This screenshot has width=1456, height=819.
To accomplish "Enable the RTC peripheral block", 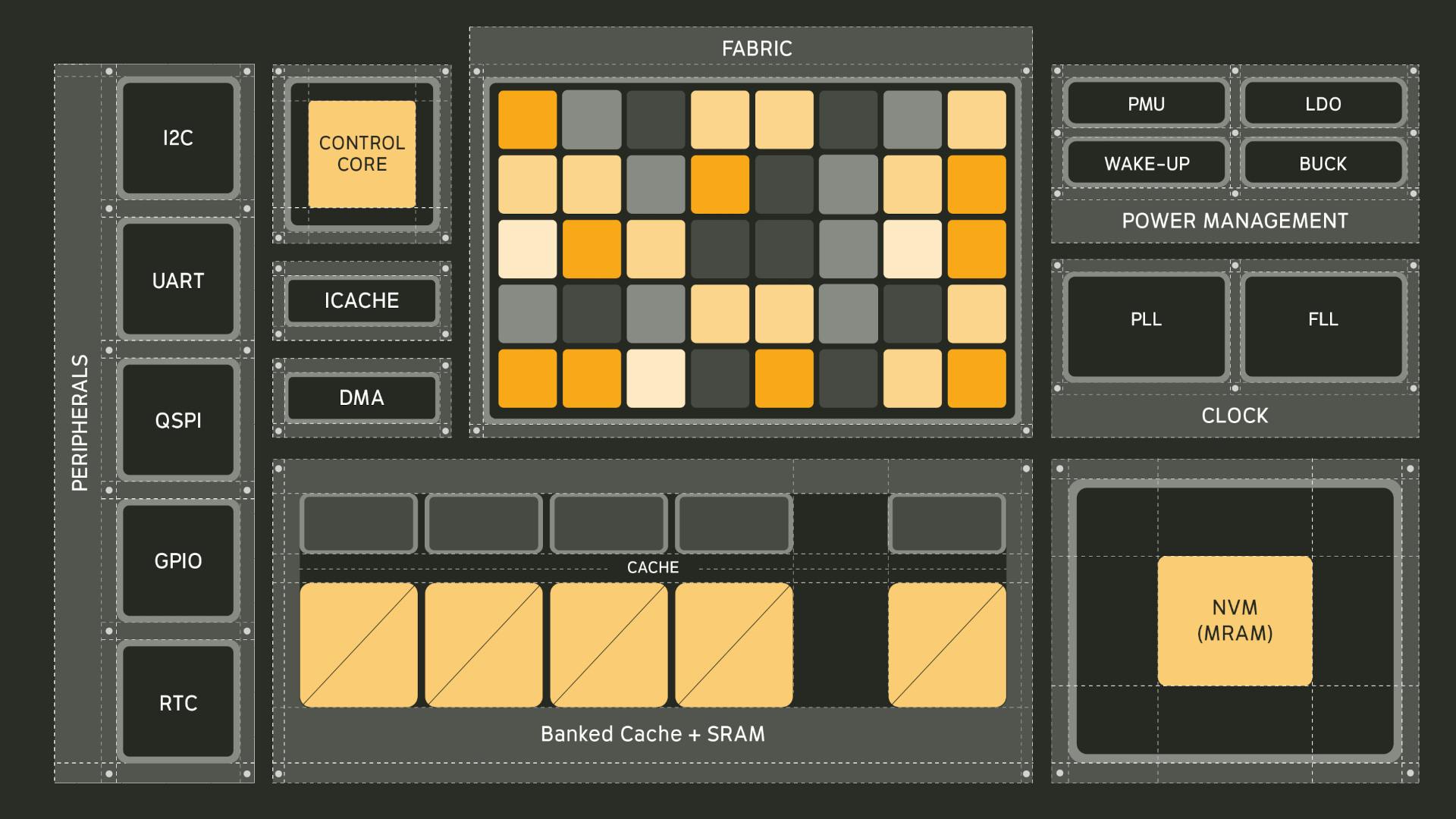I will pos(177,704).
